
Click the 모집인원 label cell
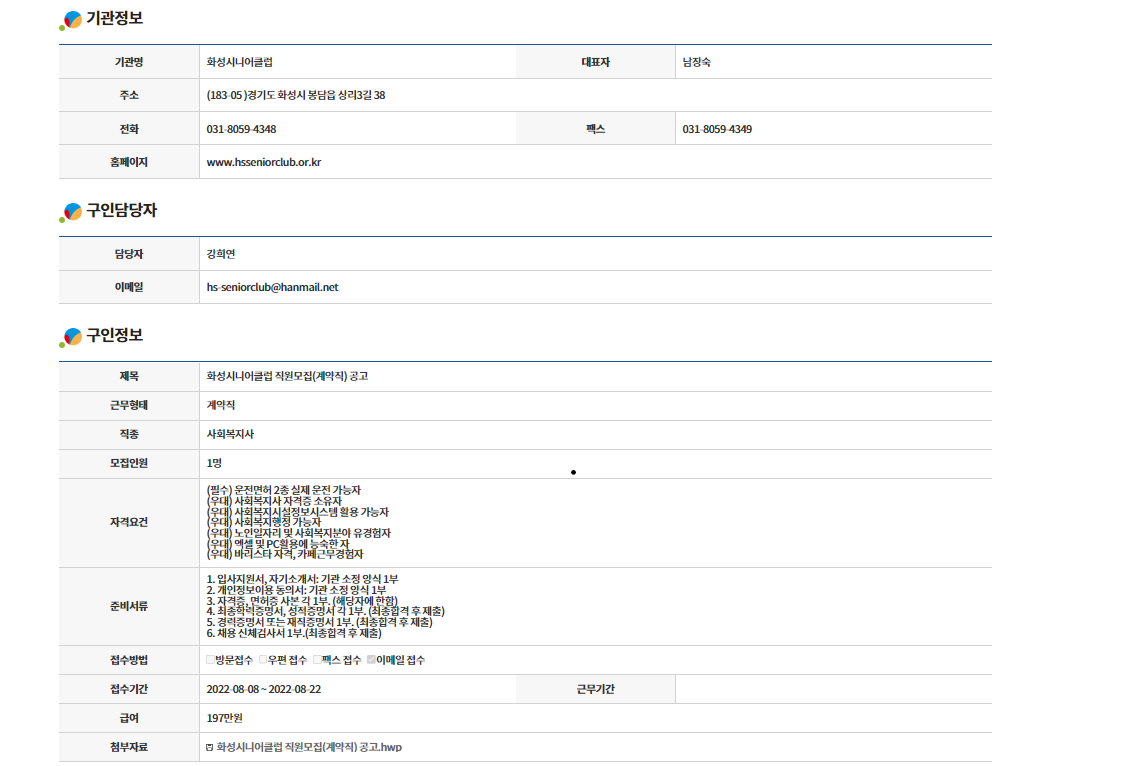[x=129, y=463]
